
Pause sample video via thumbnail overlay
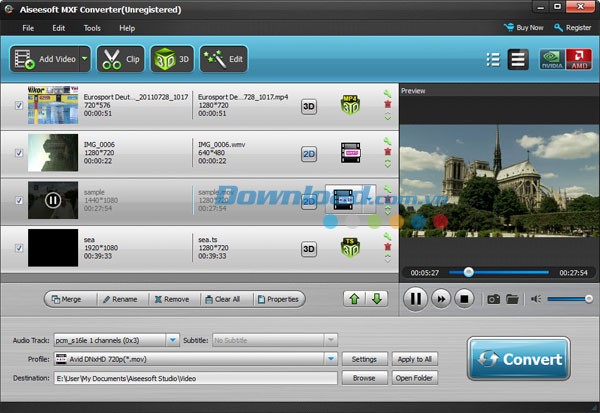pos(53,200)
